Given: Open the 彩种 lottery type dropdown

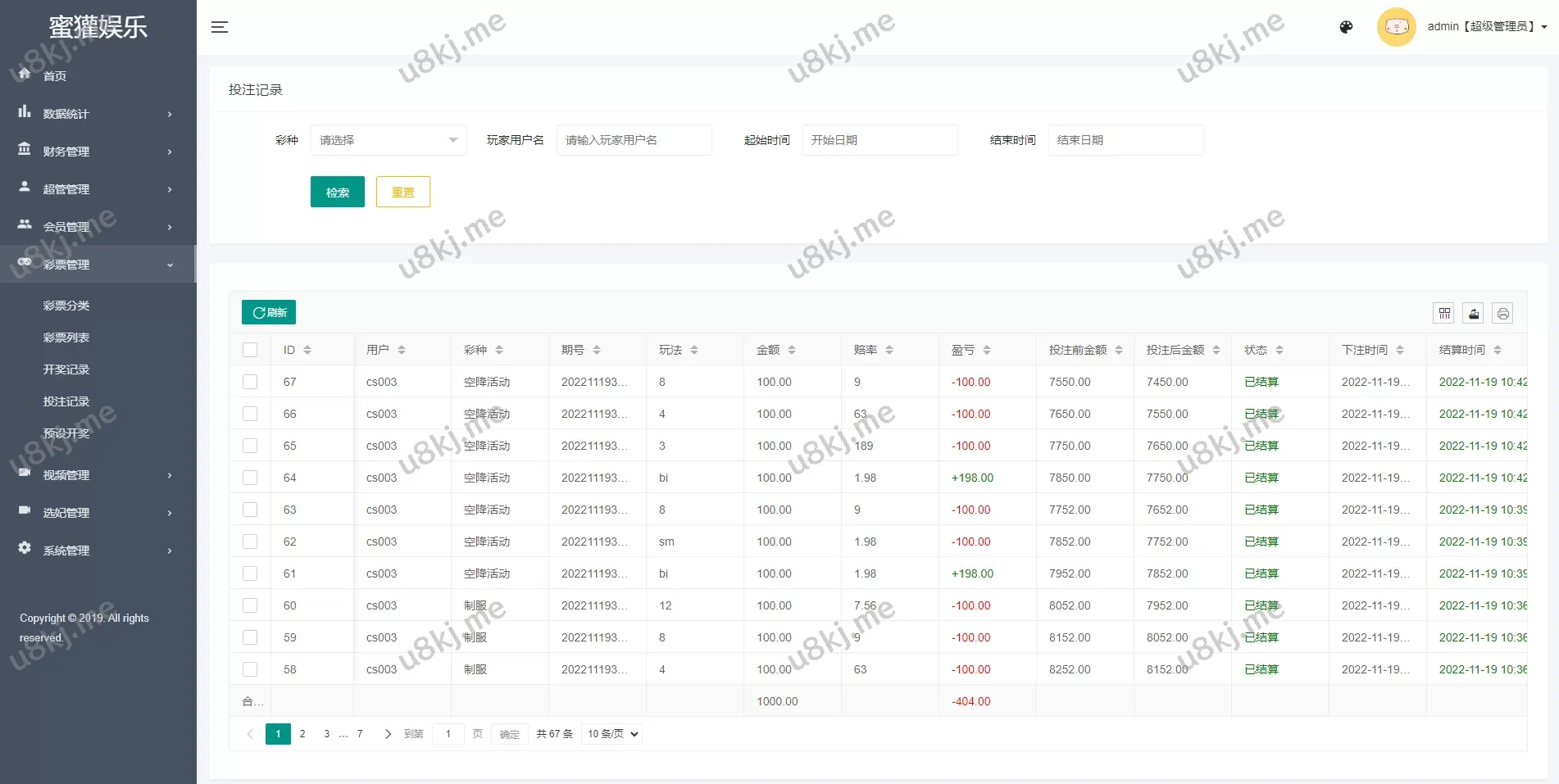Looking at the screenshot, I should tap(388, 140).
